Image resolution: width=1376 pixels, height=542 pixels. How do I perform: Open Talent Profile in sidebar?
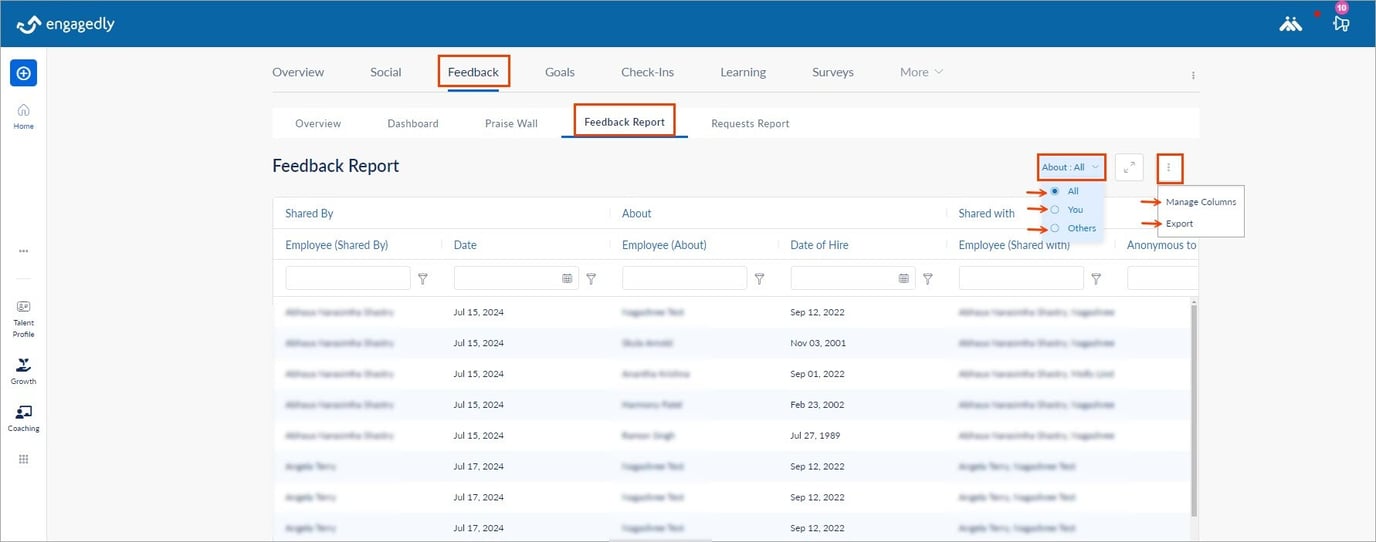point(24,319)
